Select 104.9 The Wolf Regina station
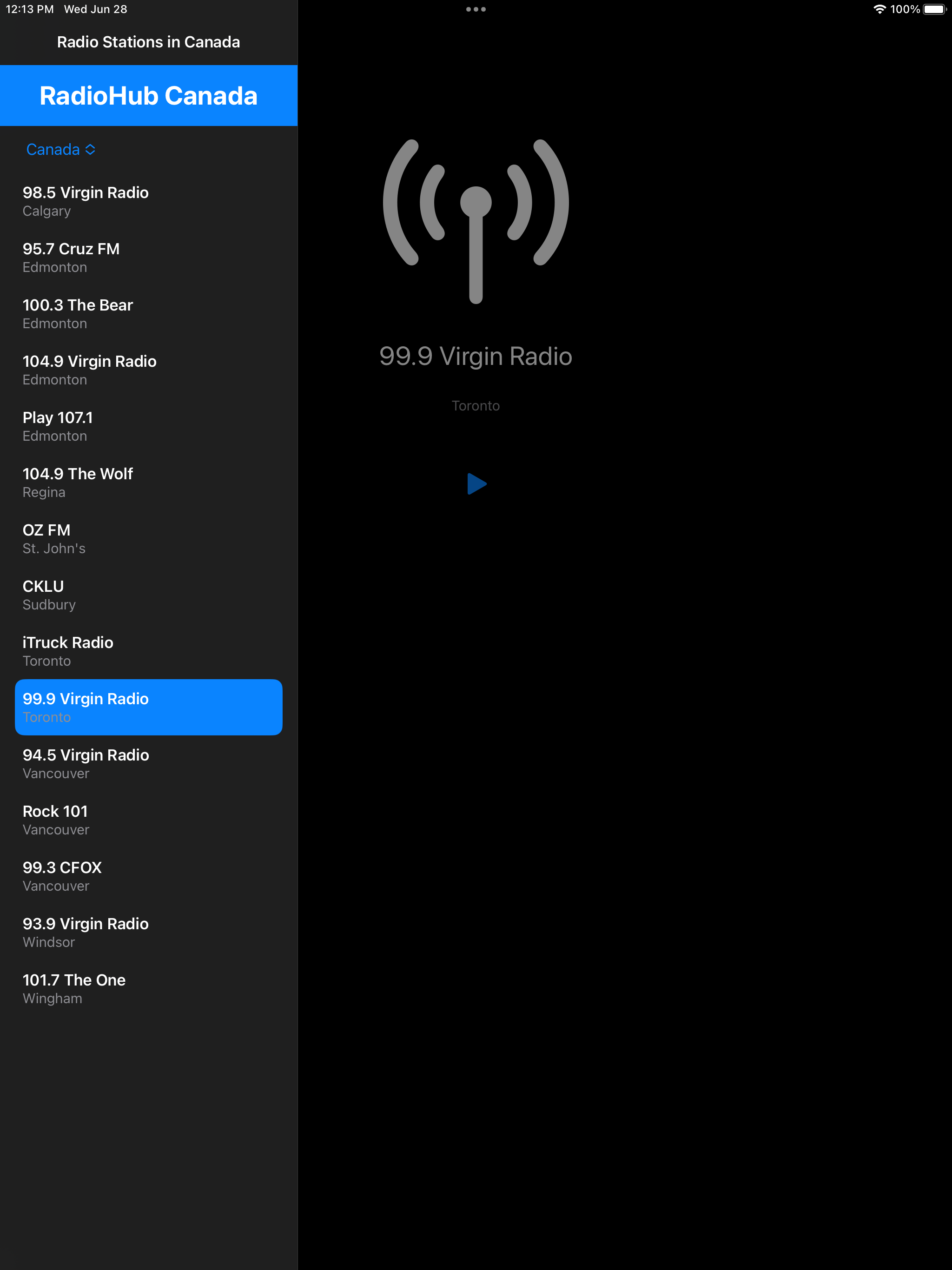The height and width of the screenshot is (1270, 952). click(149, 482)
